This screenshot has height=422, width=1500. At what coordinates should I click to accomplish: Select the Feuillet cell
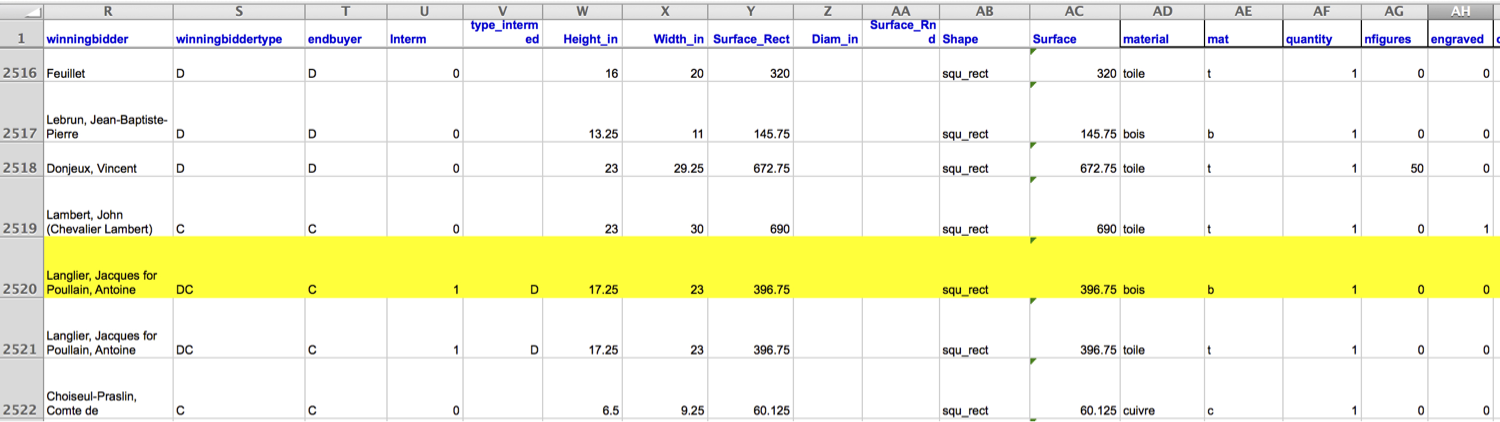[x=107, y=74]
